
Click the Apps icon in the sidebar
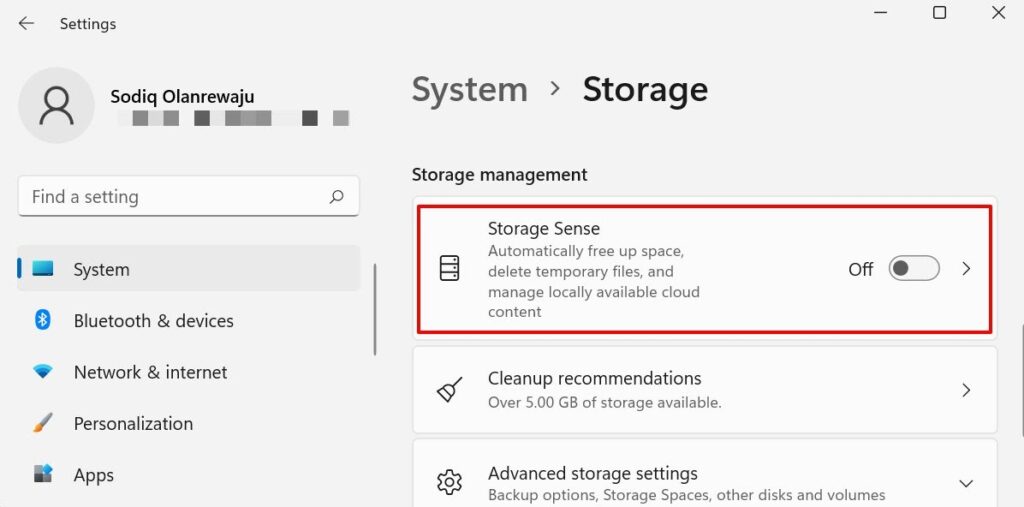coord(43,474)
